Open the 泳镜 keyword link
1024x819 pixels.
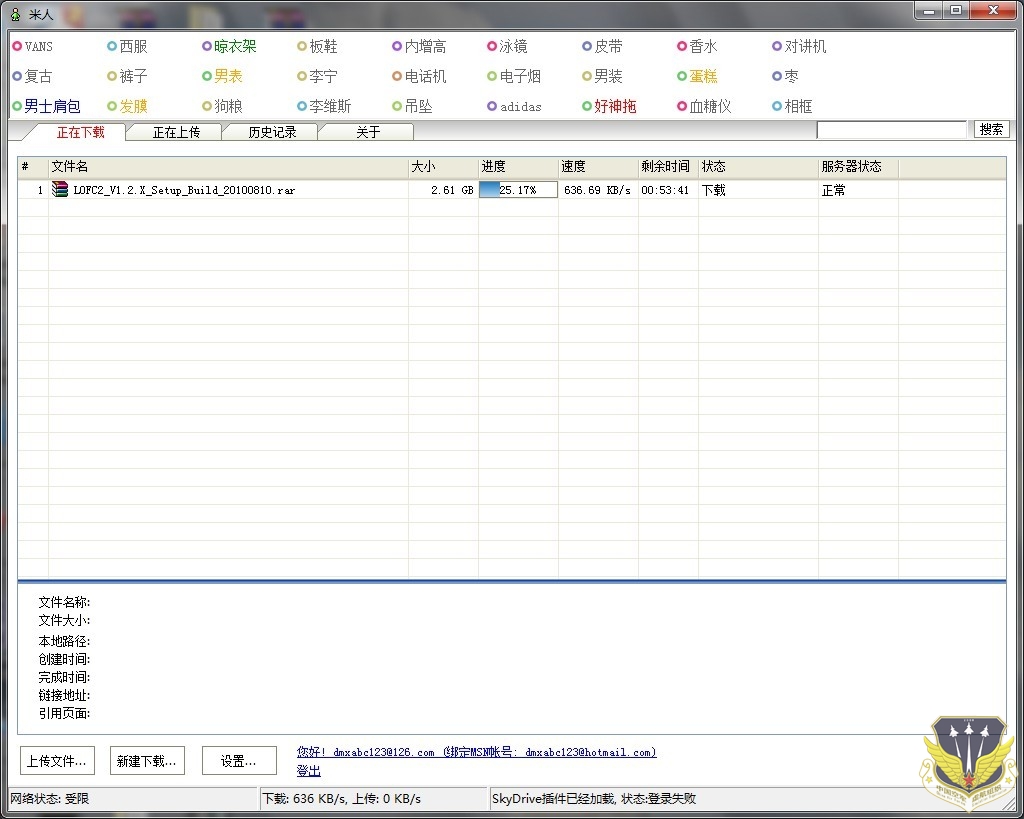click(513, 46)
